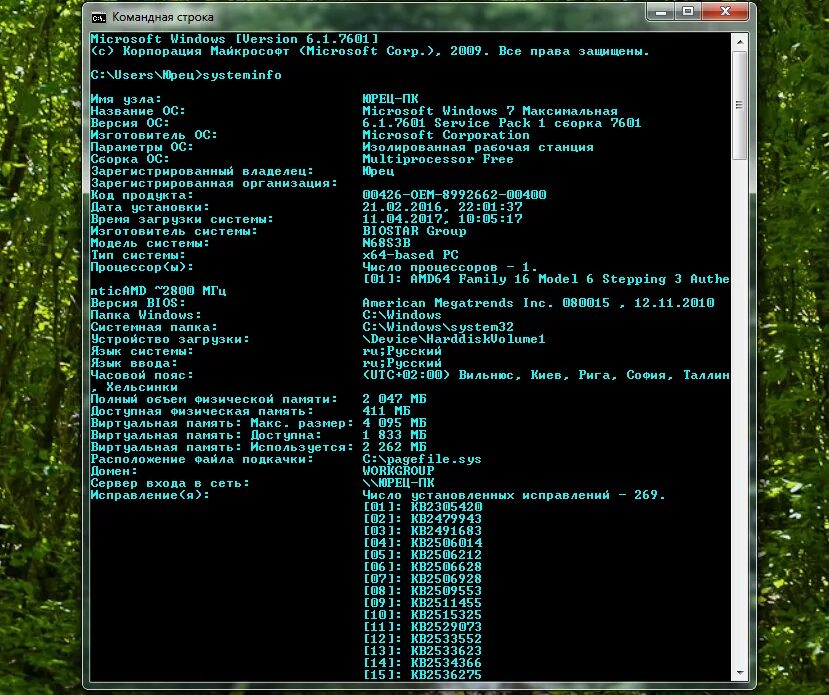This screenshot has height=695, width=829.
Task: Click 'Изолированная рабочая станция' value
Action: (478, 147)
